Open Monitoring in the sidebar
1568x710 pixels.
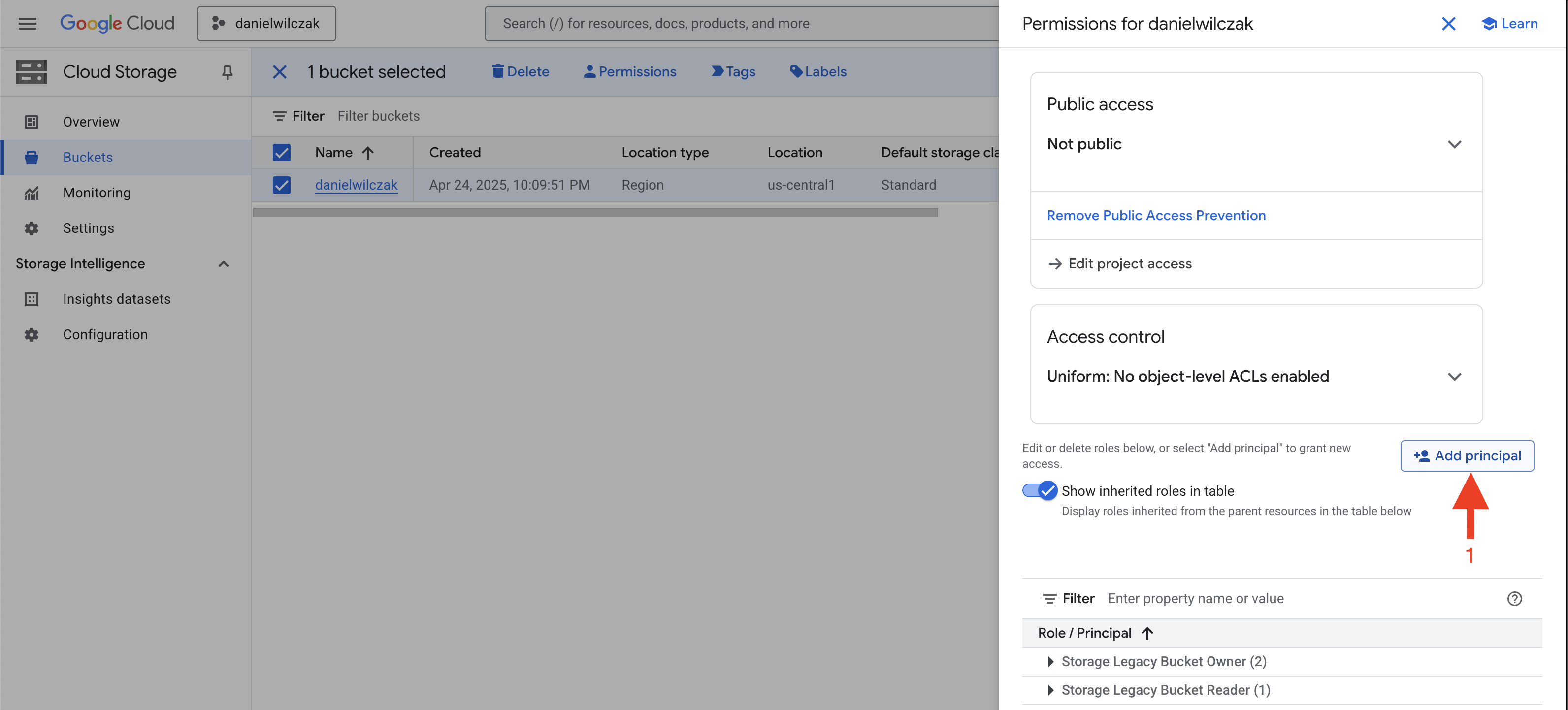click(126, 192)
